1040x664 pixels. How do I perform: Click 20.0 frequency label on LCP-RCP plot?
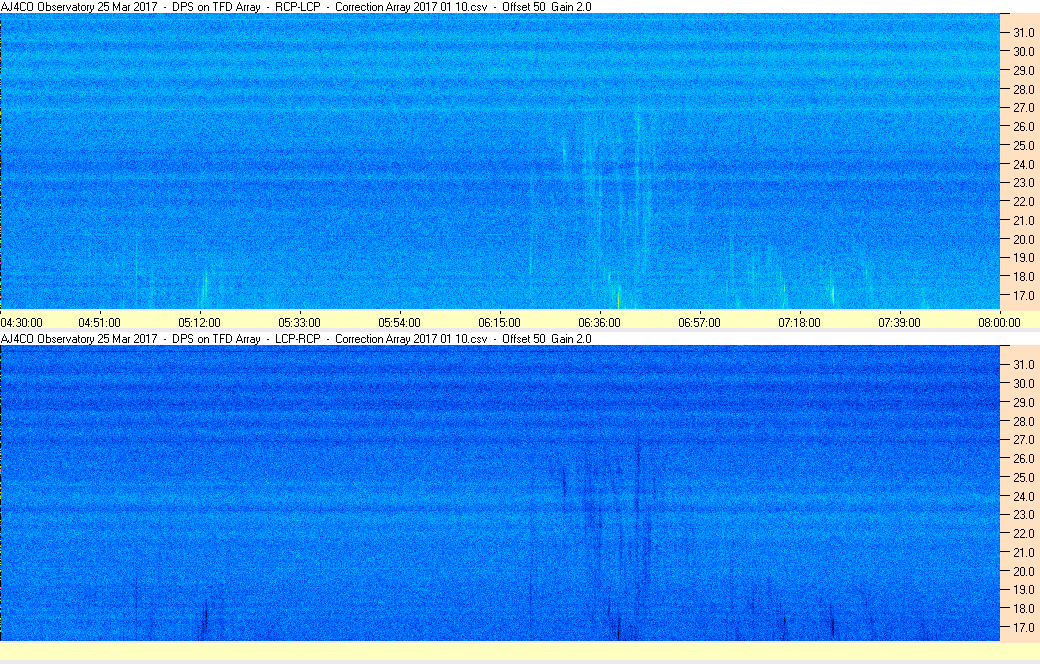point(1023,571)
